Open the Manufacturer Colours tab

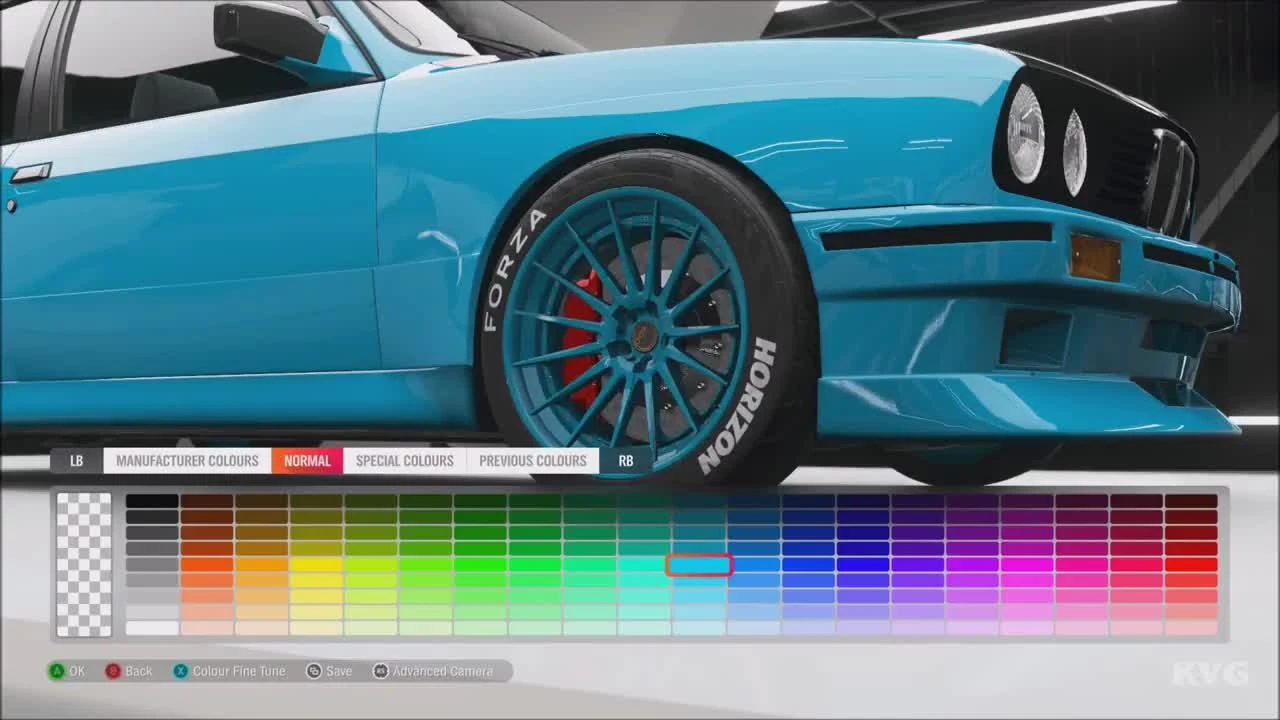[187, 461]
